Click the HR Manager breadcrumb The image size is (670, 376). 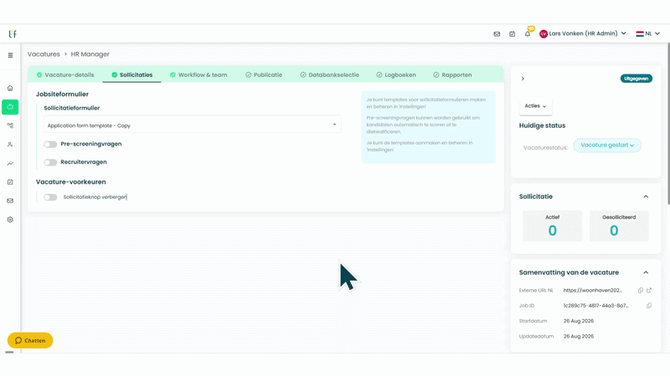click(x=90, y=54)
